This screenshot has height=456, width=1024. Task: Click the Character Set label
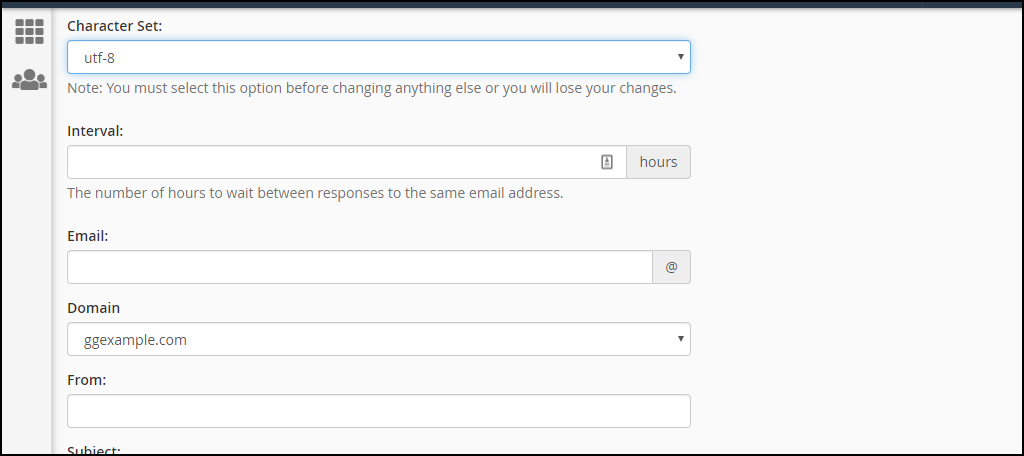pyautogui.click(x=114, y=25)
